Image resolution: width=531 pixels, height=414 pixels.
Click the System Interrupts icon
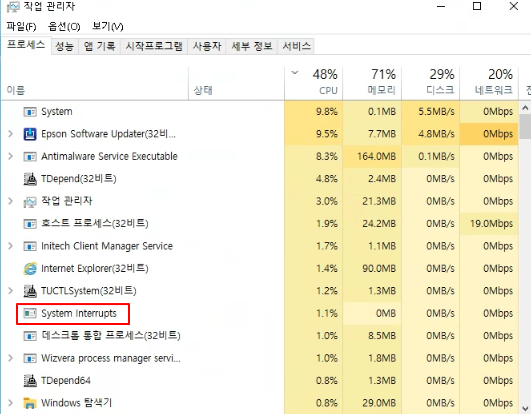click(x=30, y=313)
